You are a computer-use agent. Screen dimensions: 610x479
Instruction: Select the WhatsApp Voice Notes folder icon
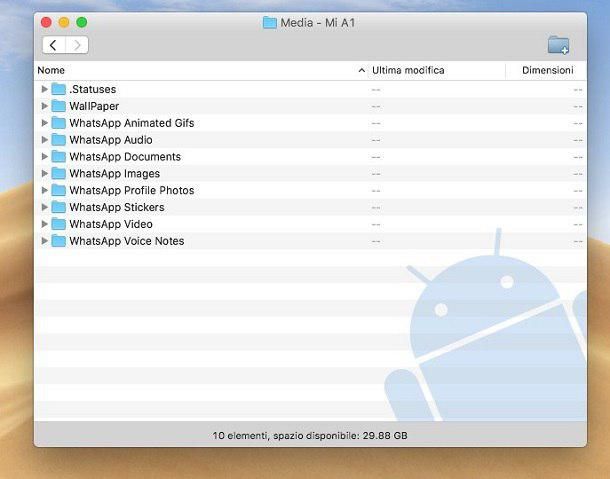click(58, 241)
